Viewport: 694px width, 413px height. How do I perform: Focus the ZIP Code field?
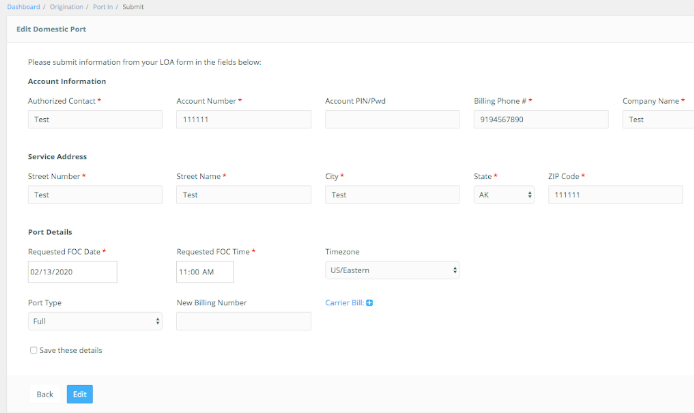click(x=615, y=195)
